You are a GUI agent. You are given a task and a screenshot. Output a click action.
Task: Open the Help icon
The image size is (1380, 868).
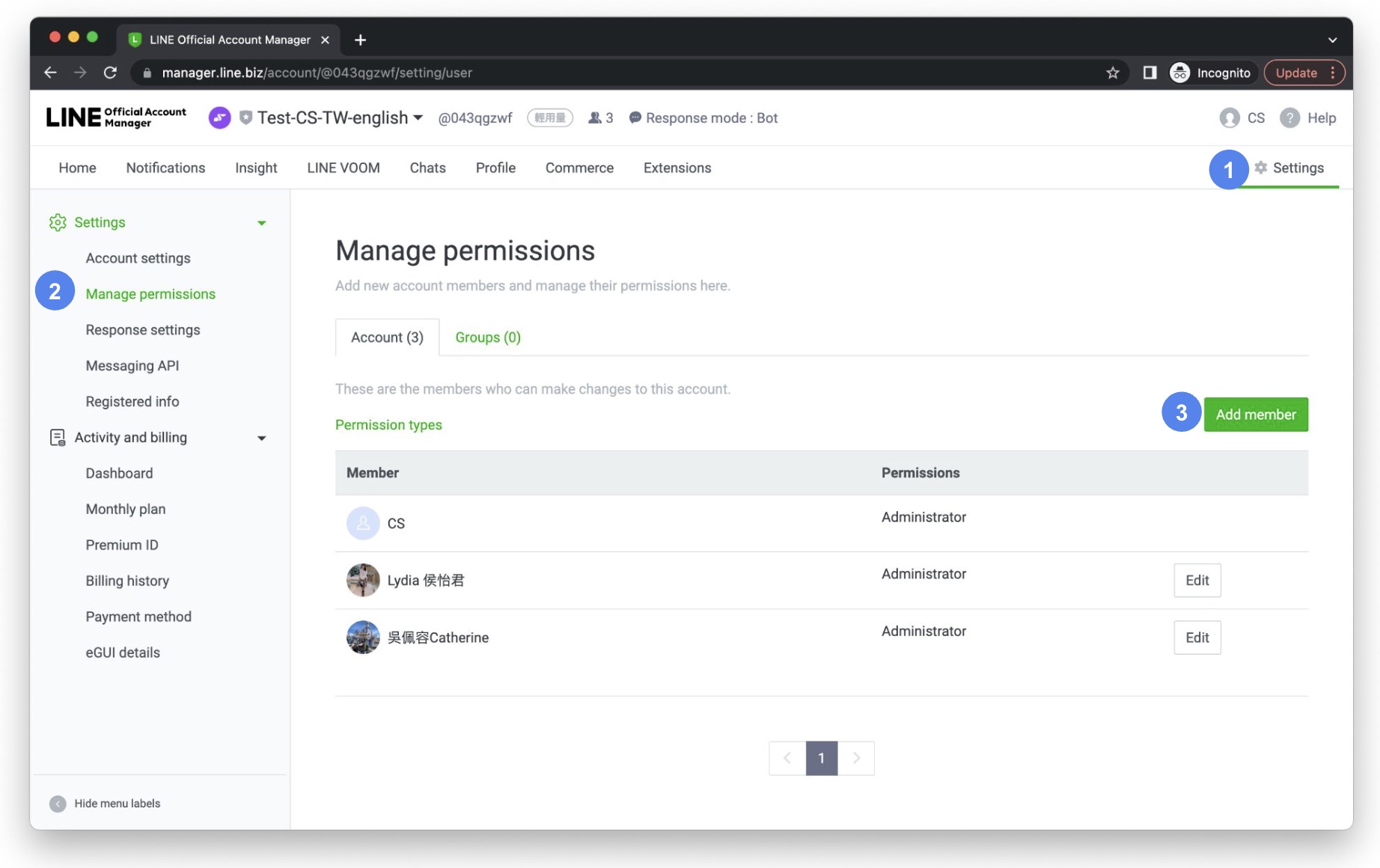tap(1289, 117)
